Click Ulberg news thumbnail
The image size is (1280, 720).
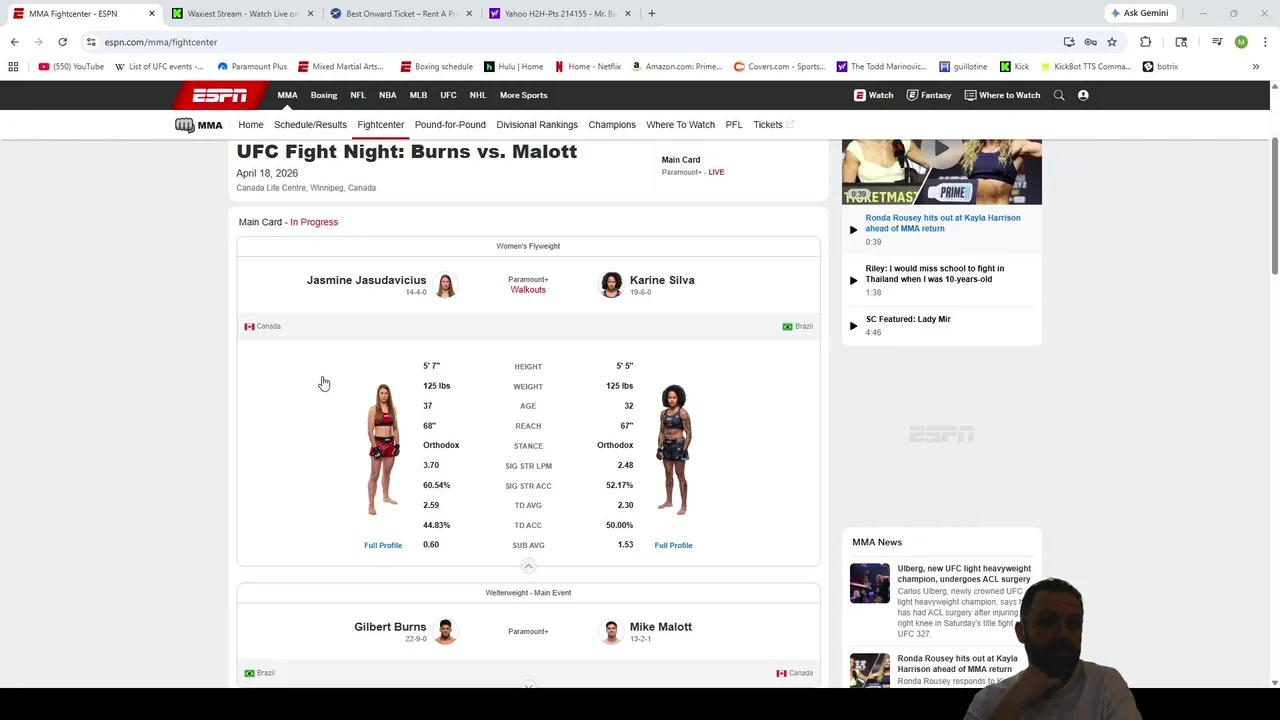click(869, 583)
